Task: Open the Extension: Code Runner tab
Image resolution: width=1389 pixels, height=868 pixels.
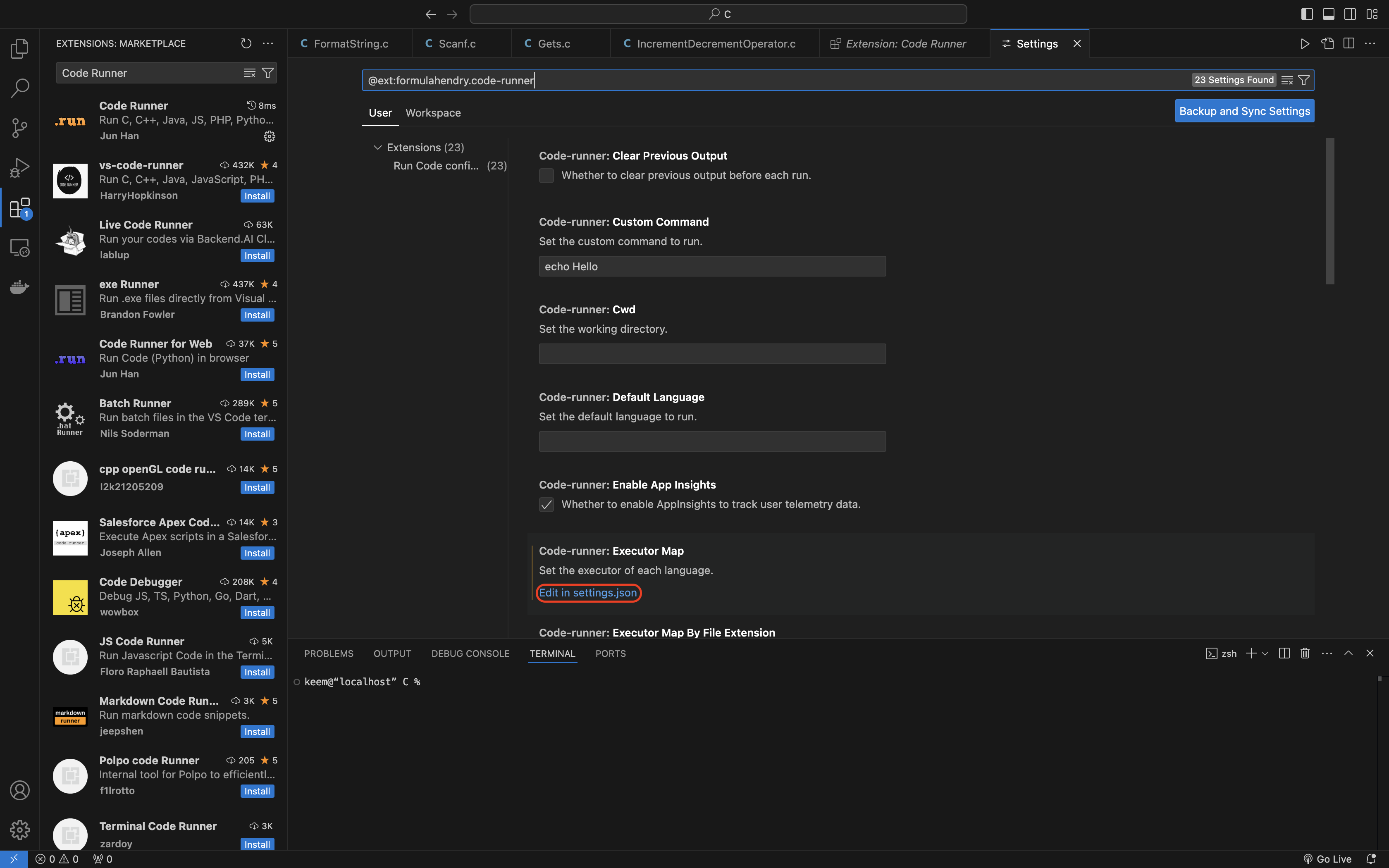Action: (x=905, y=44)
